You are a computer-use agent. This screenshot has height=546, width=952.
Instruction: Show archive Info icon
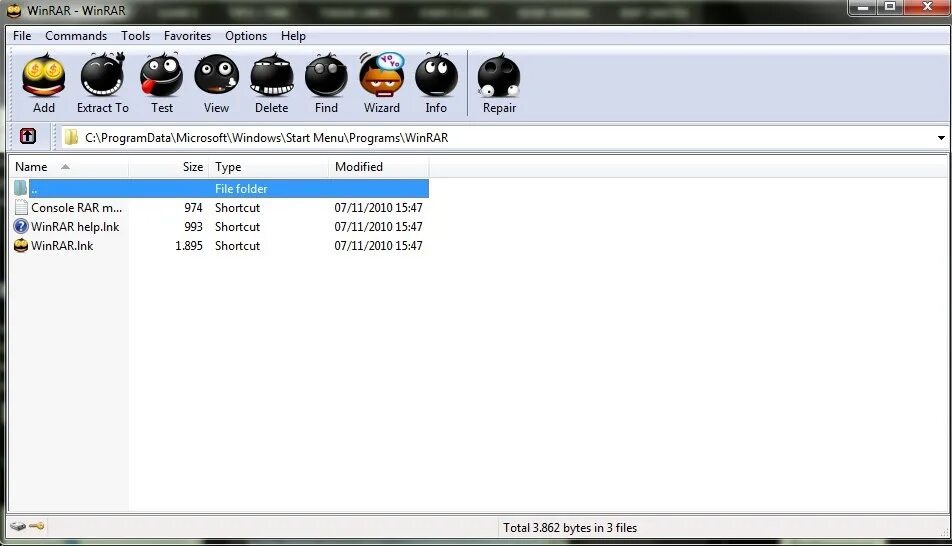[436, 75]
